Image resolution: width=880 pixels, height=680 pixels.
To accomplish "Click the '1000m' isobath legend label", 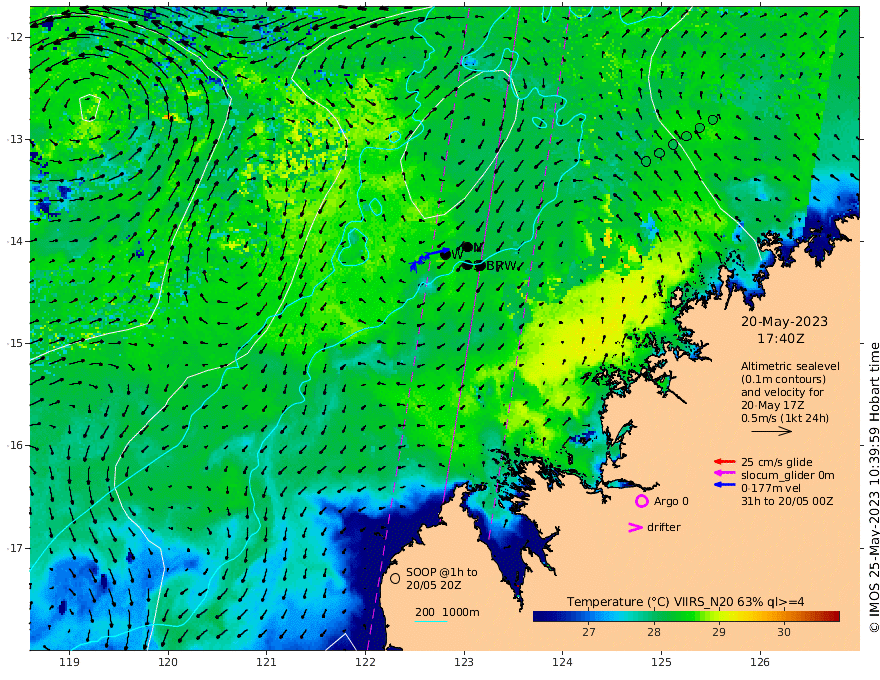I will pyautogui.click(x=461, y=612).
